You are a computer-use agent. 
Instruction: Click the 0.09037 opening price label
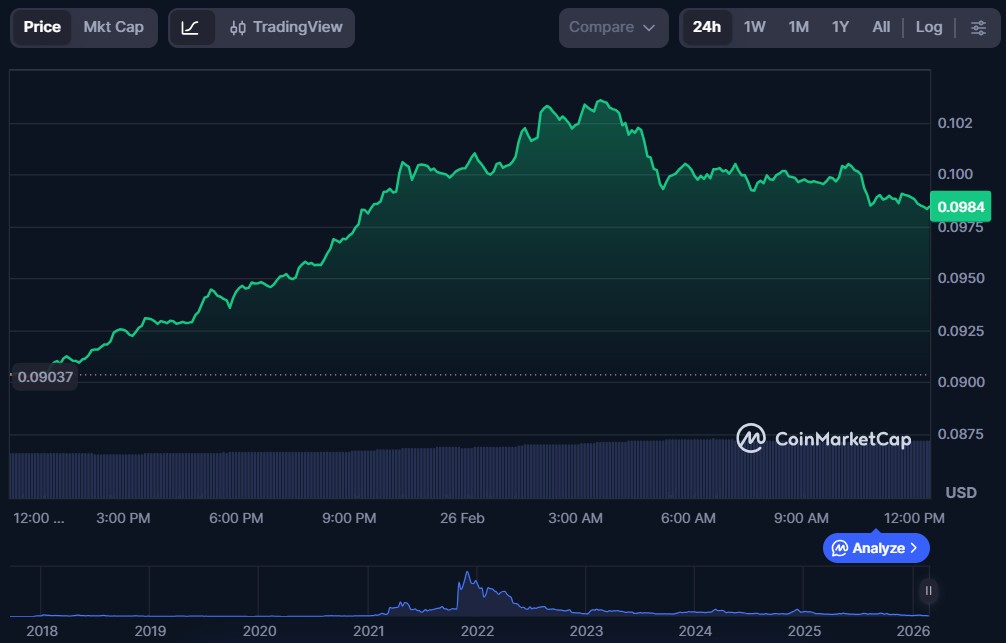(45, 376)
